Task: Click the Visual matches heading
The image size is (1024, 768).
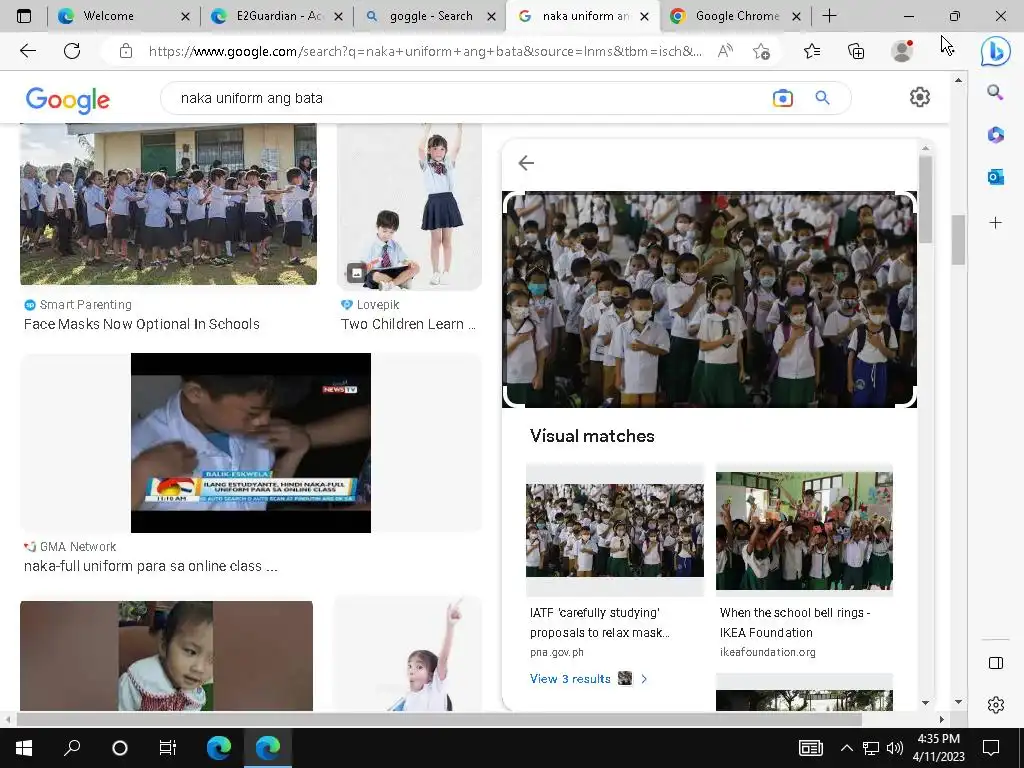Action: click(x=592, y=436)
